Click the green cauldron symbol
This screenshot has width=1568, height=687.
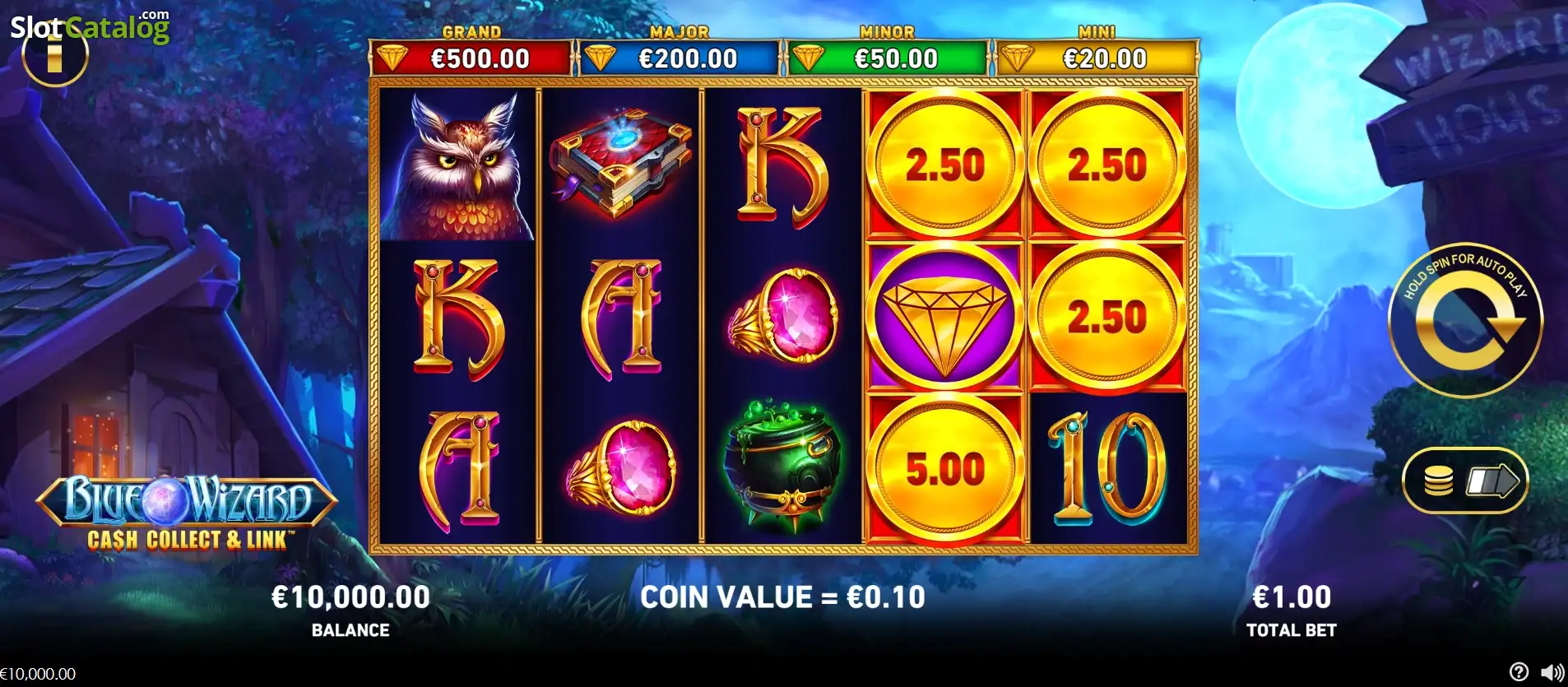[782, 465]
